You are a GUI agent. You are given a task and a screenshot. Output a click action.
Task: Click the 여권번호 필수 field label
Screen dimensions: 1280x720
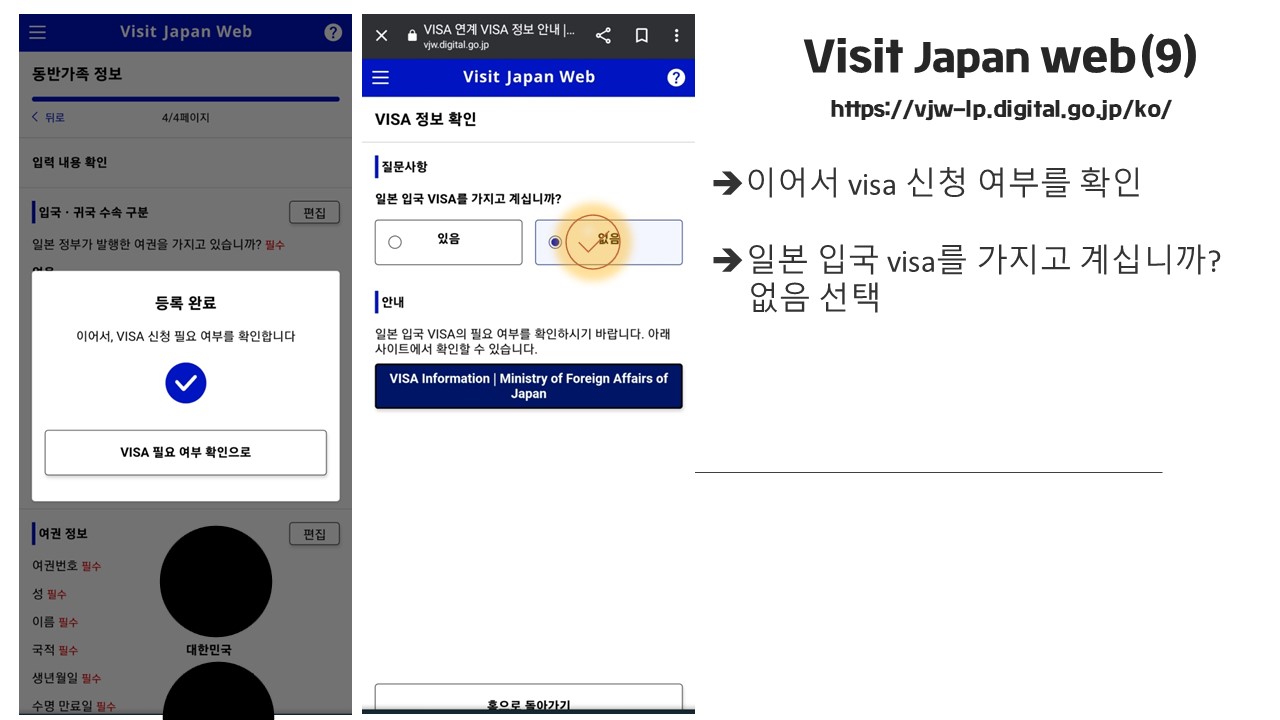click(x=67, y=566)
